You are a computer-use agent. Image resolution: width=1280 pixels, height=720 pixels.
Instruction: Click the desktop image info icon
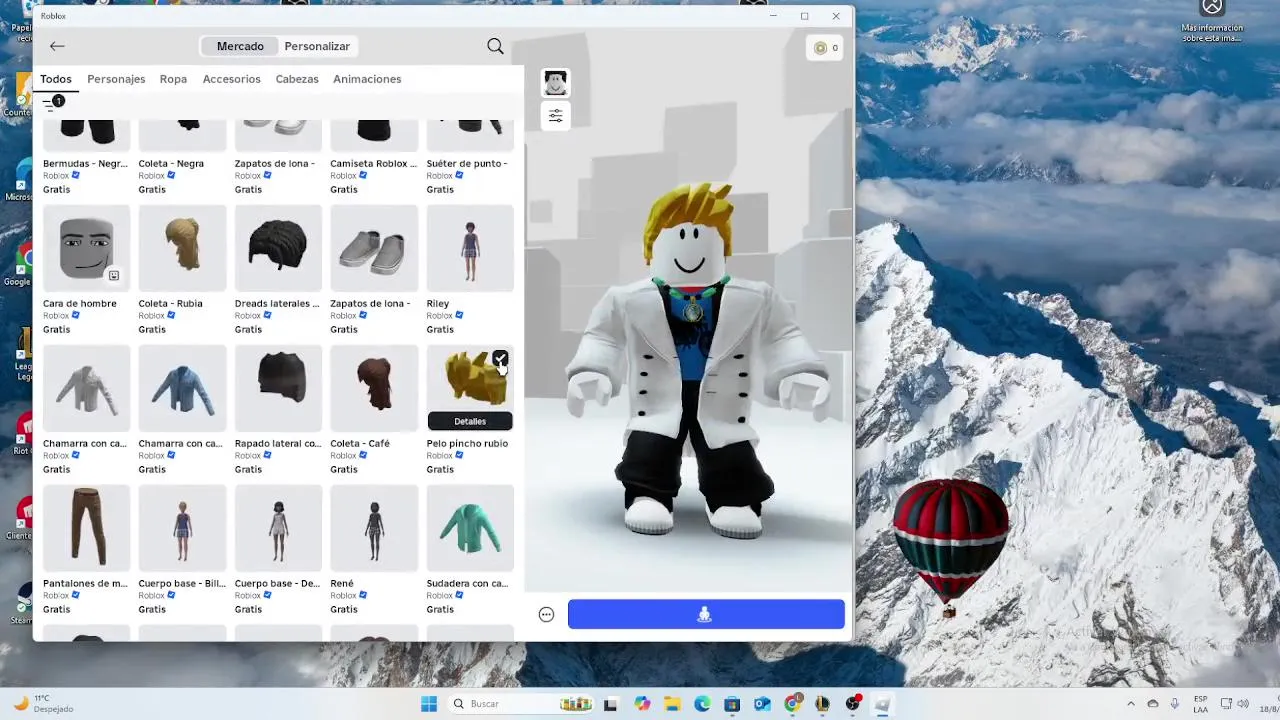tap(1212, 22)
